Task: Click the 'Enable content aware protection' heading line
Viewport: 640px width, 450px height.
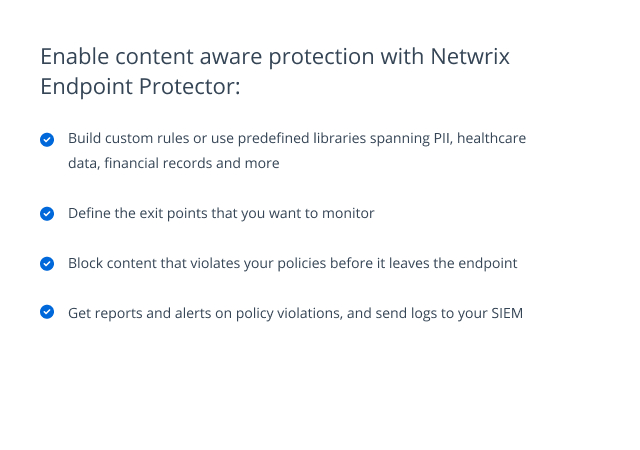Action: [275, 56]
